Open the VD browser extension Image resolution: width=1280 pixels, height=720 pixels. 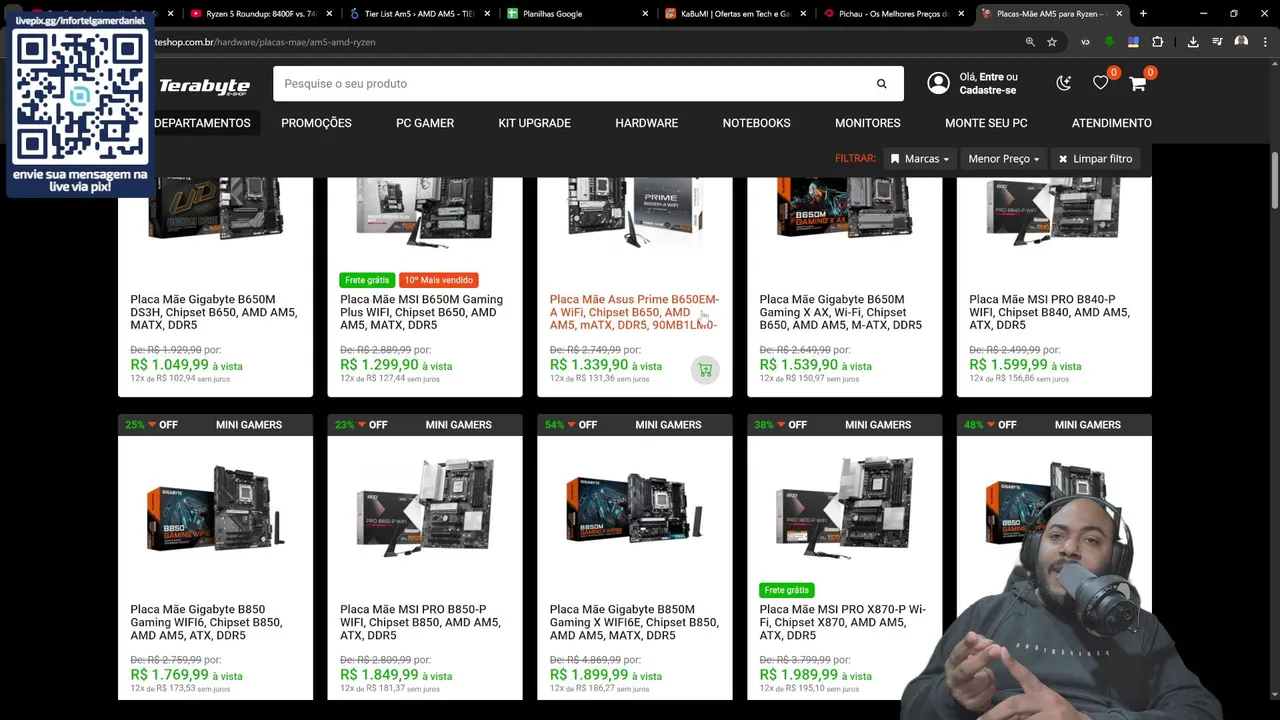(1086, 42)
